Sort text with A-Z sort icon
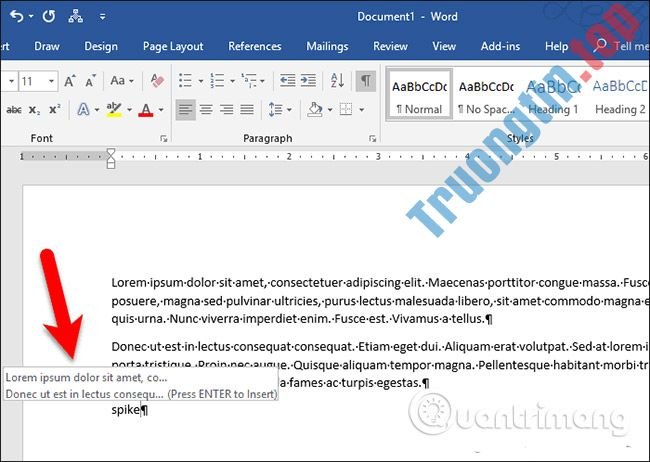Screen dimensions: 650x462 [337, 80]
